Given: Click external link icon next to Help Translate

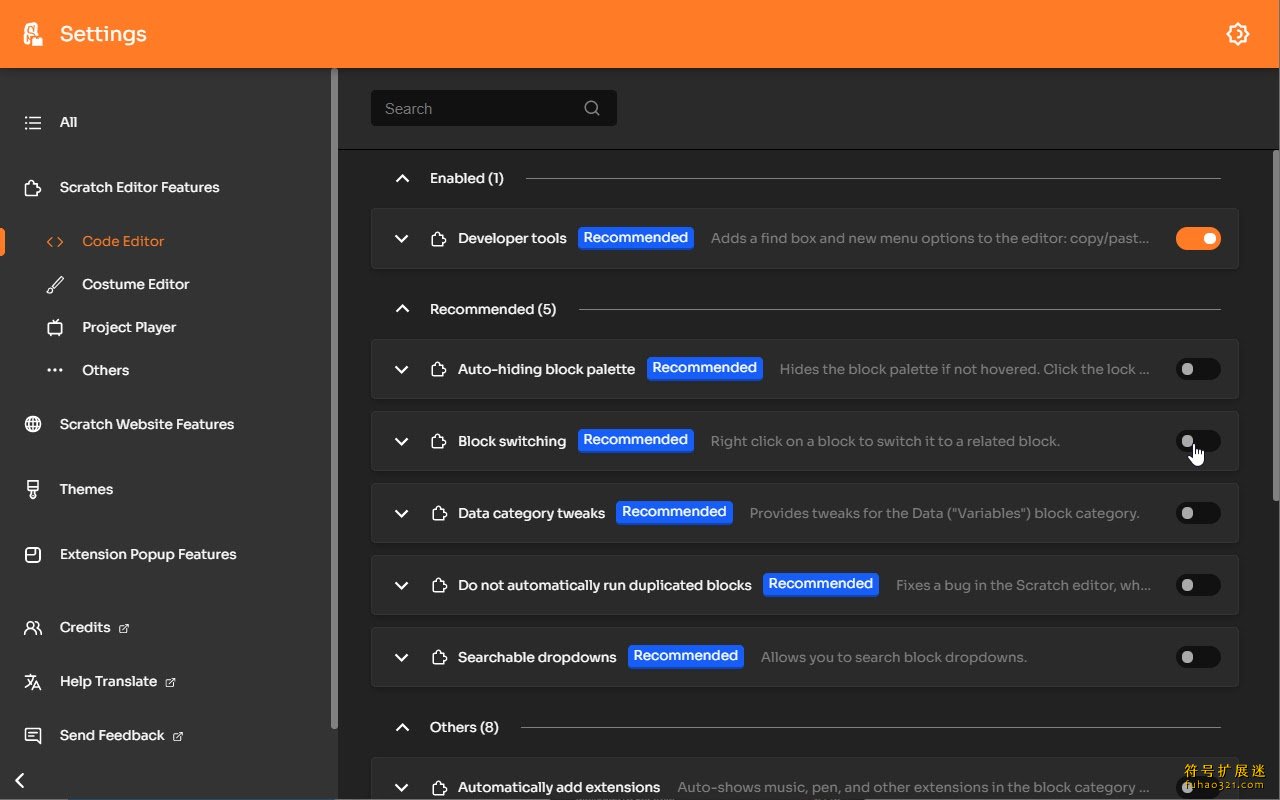Looking at the screenshot, I should click(170, 683).
